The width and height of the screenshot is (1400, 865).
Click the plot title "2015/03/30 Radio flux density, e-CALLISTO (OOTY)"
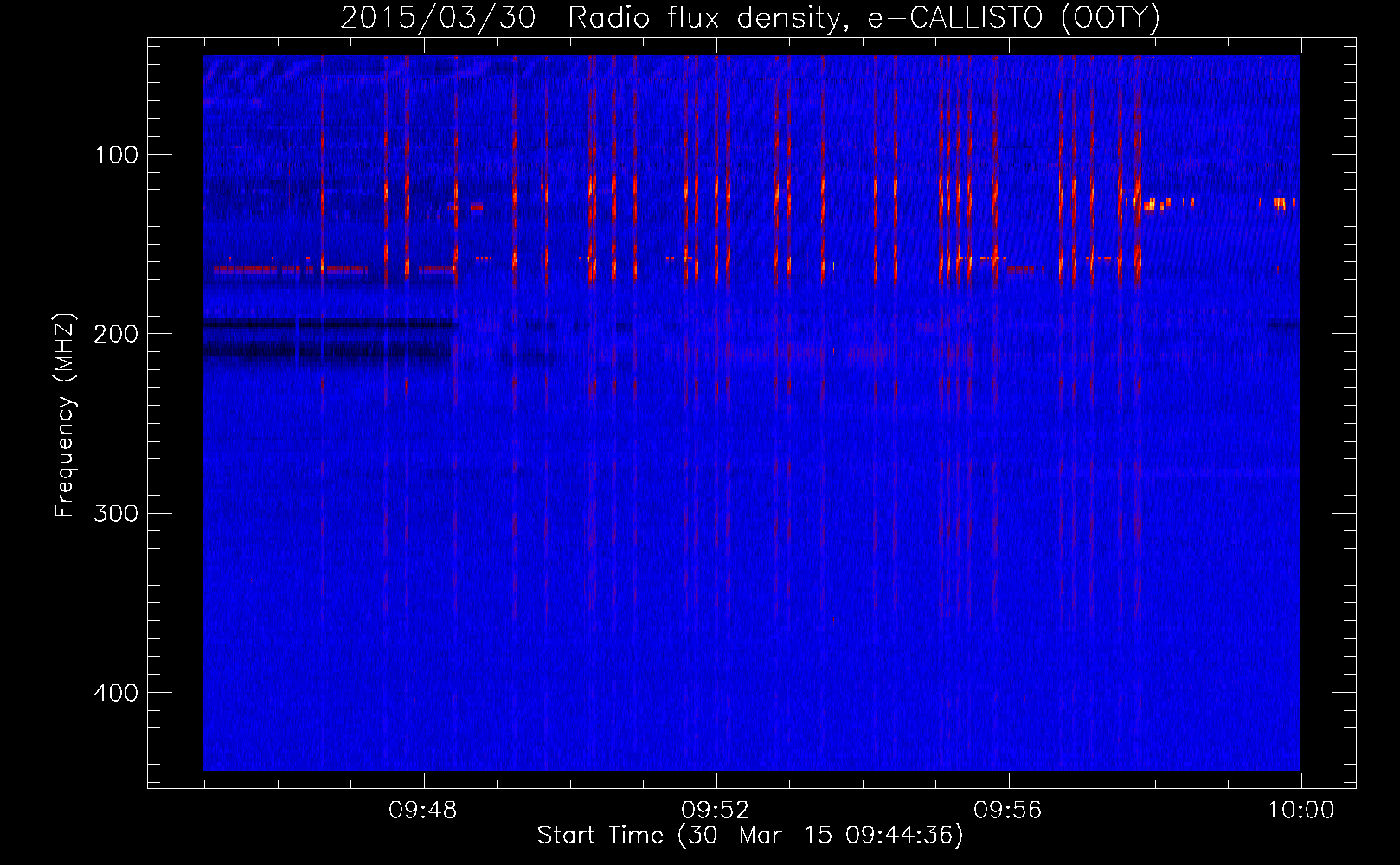[x=750, y=17]
